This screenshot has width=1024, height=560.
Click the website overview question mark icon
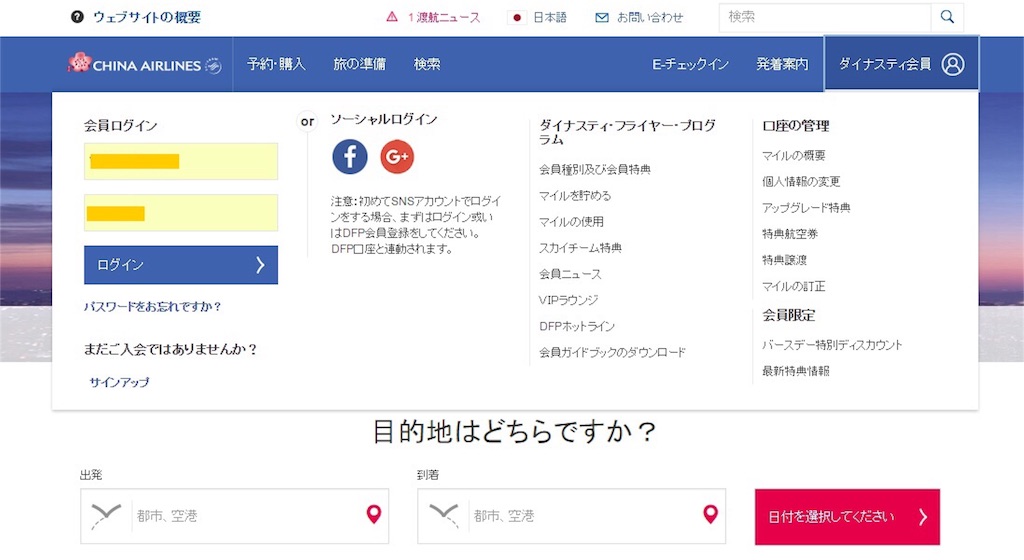78,17
